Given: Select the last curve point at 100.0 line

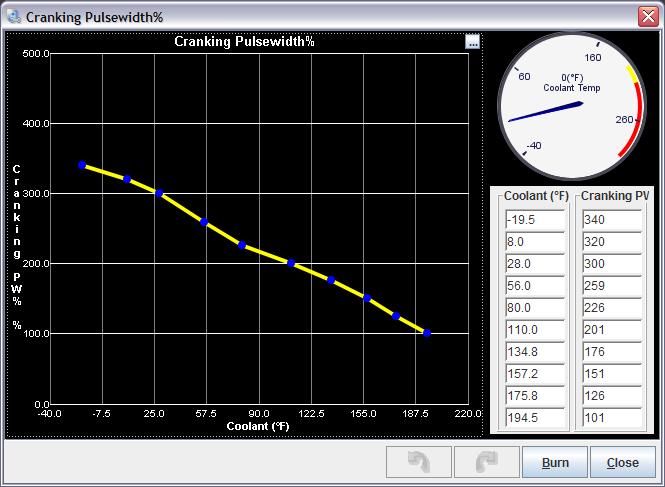Looking at the screenshot, I should [x=427, y=333].
